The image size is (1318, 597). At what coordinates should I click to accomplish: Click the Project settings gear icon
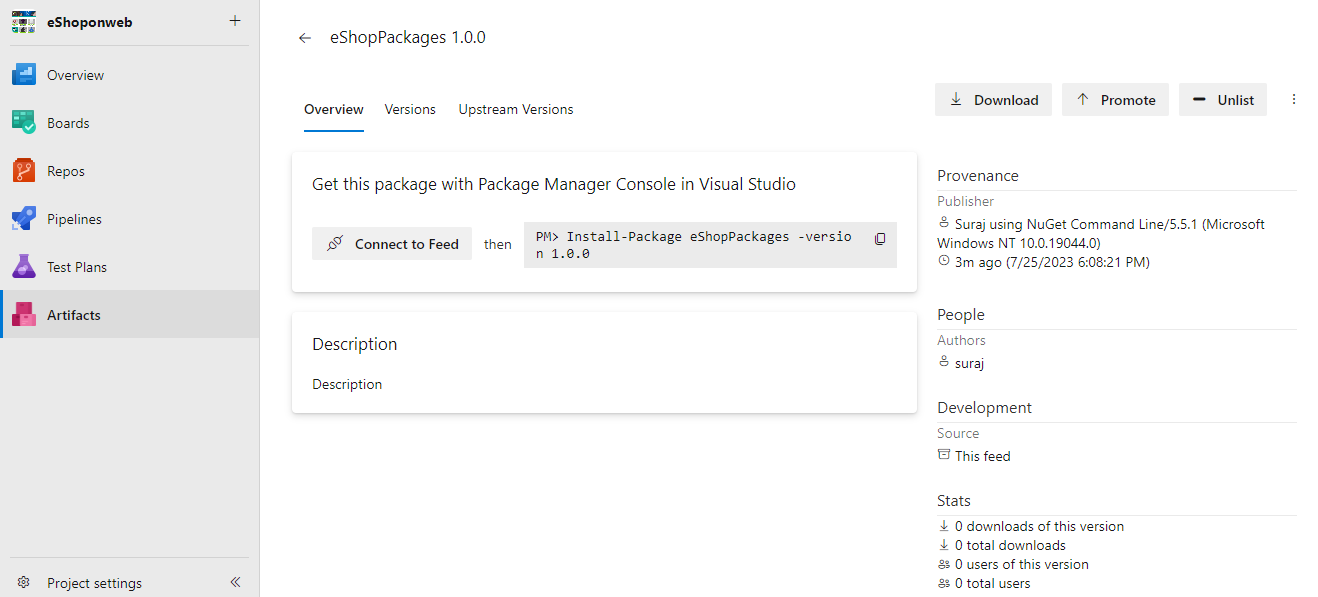tap(24, 582)
